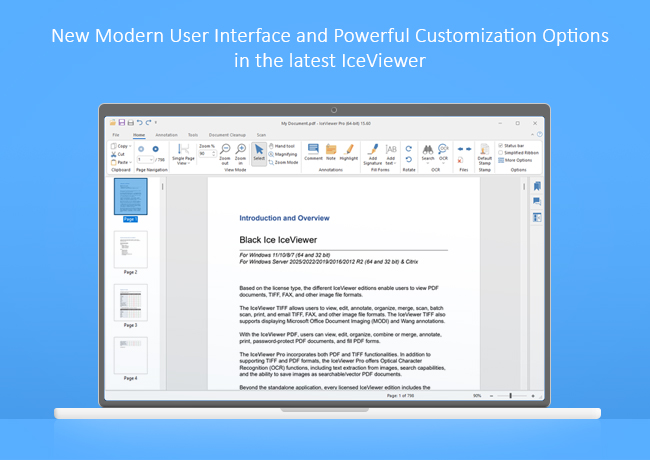The height and width of the screenshot is (460, 650).
Task: Click the minus button beside the zoom slider
Action: (492, 396)
